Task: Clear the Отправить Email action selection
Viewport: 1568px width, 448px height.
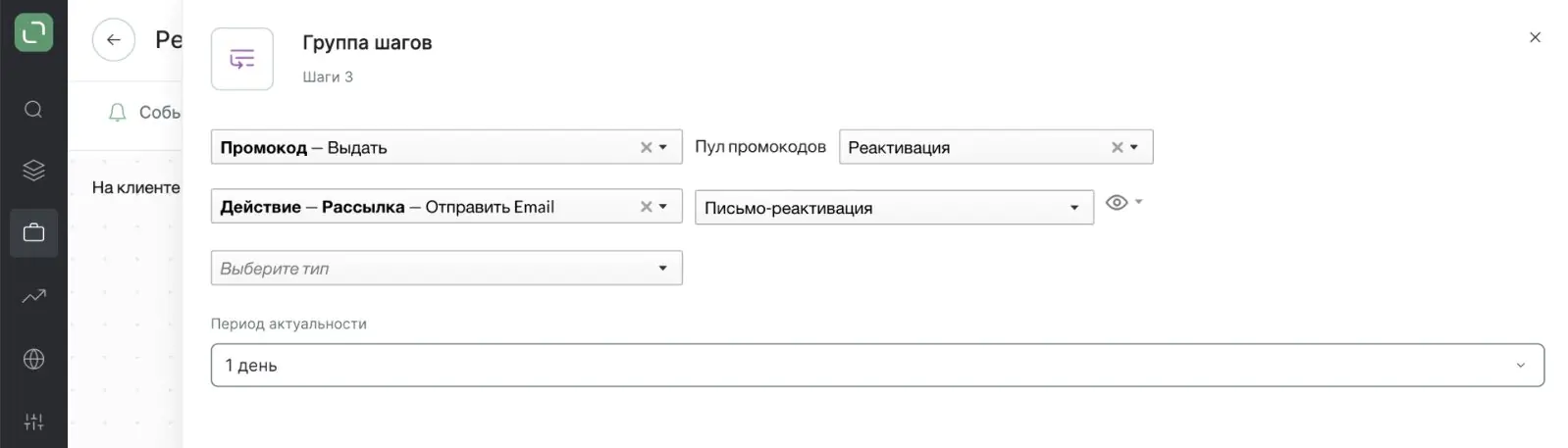Action: click(646, 207)
